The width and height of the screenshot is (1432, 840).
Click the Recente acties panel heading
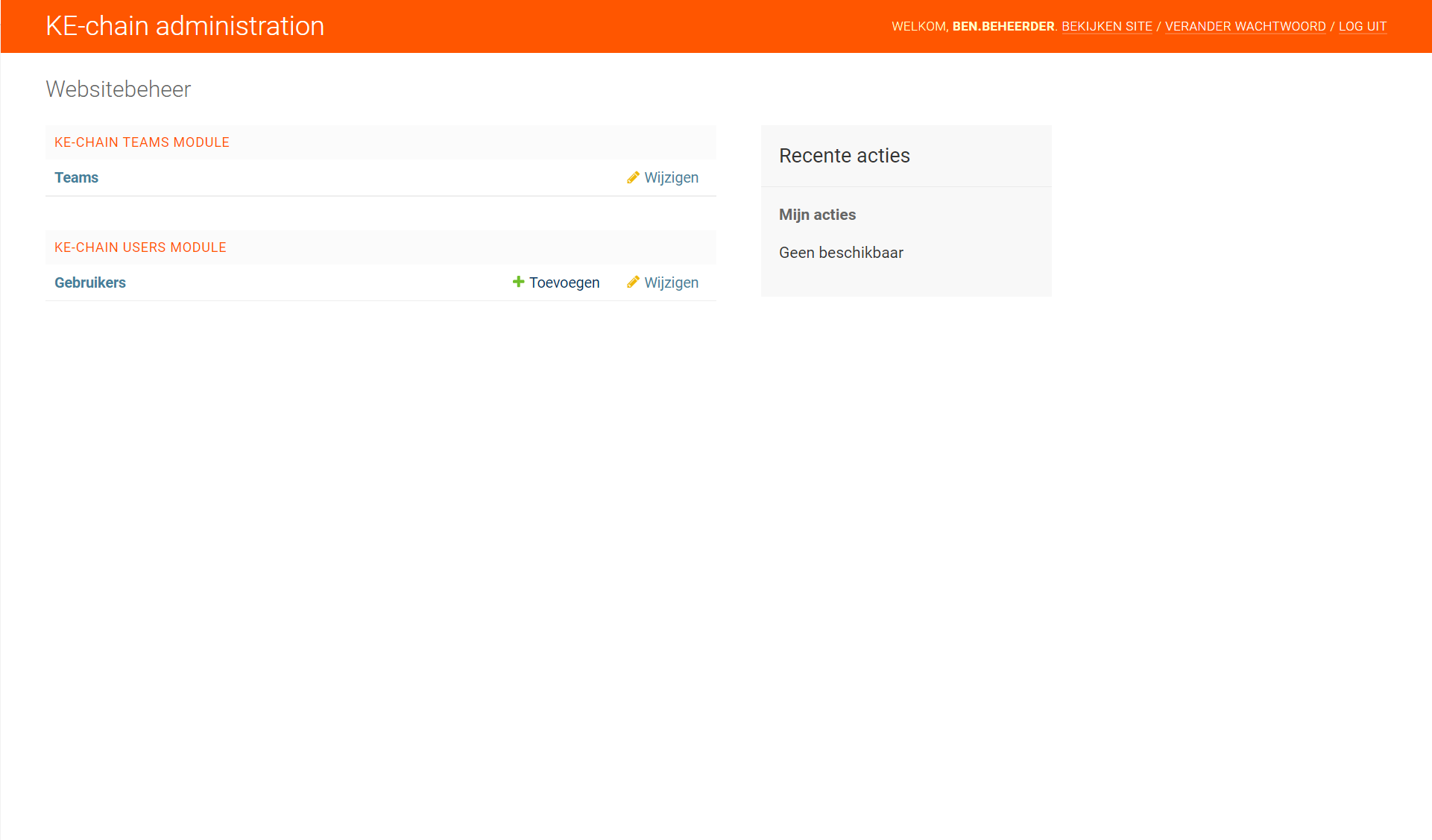(x=844, y=156)
